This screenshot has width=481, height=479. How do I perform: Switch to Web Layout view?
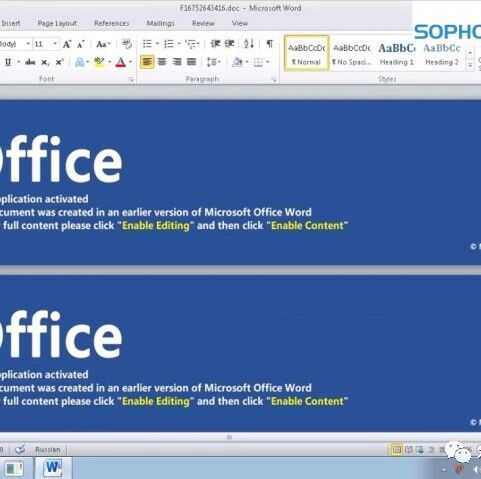click(x=420, y=450)
